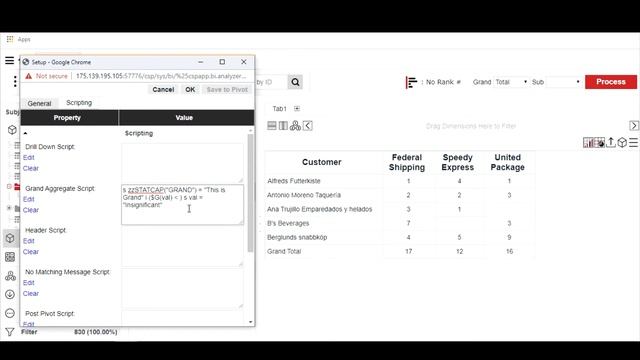Clear the Header Script

pyautogui.click(x=31, y=251)
